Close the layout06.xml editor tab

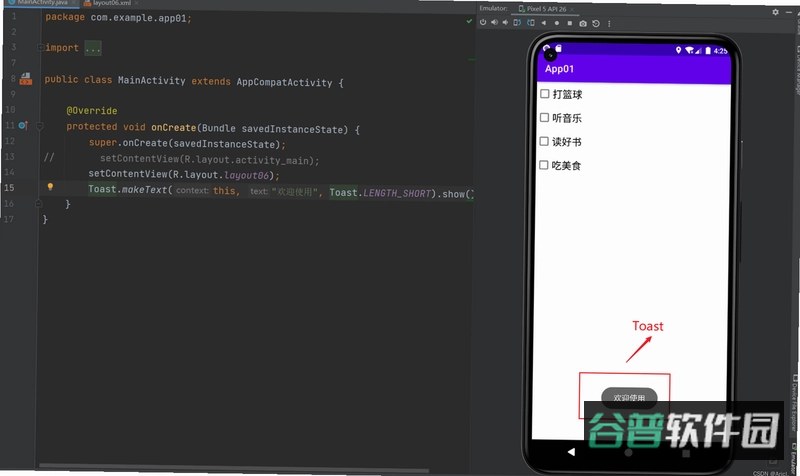[x=137, y=3]
